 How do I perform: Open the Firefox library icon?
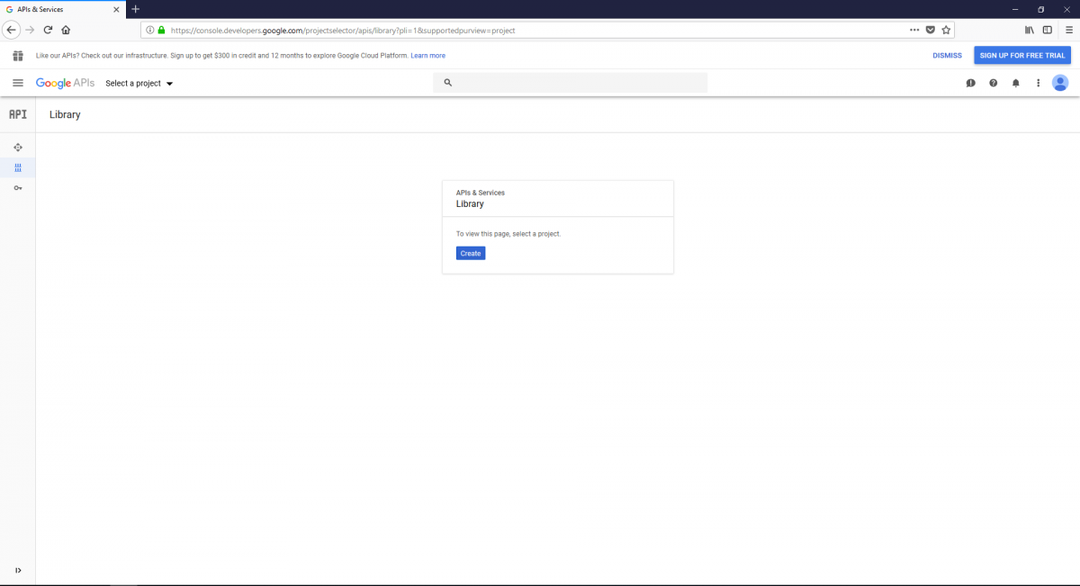1029,30
